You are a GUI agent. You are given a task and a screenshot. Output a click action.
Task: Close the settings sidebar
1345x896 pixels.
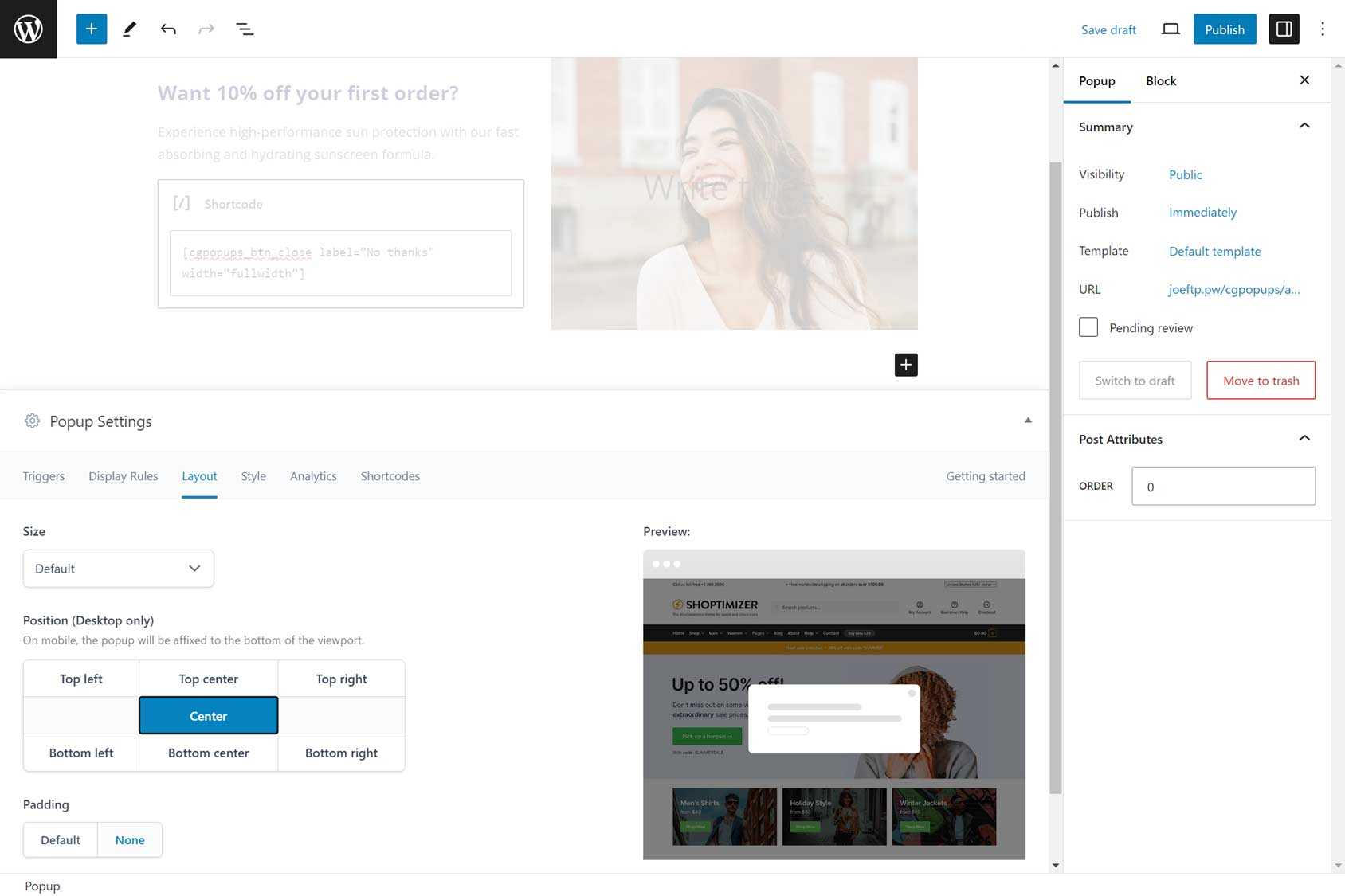point(1304,80)
